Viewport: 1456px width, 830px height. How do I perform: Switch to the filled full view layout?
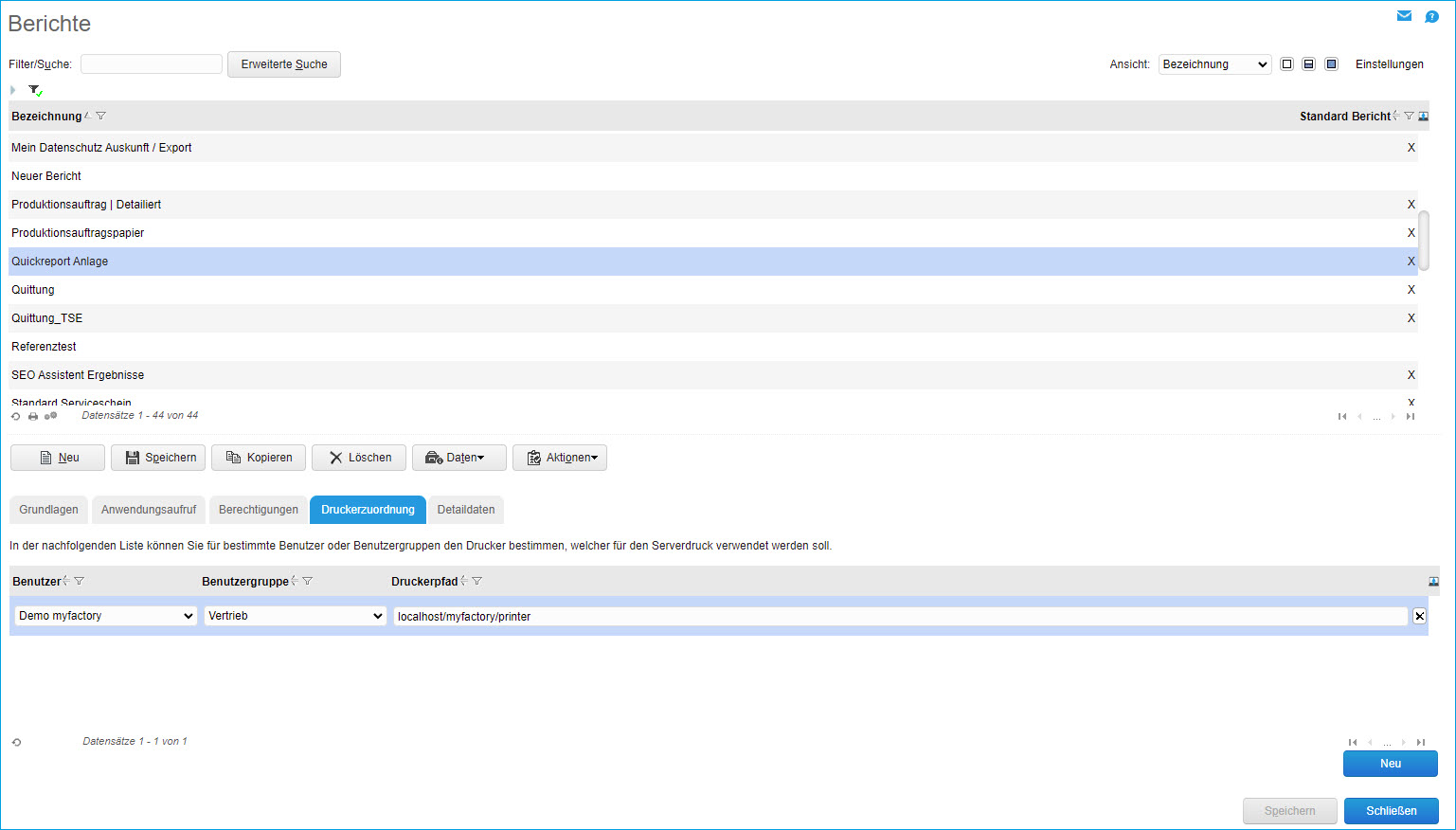pos(1331,64)
